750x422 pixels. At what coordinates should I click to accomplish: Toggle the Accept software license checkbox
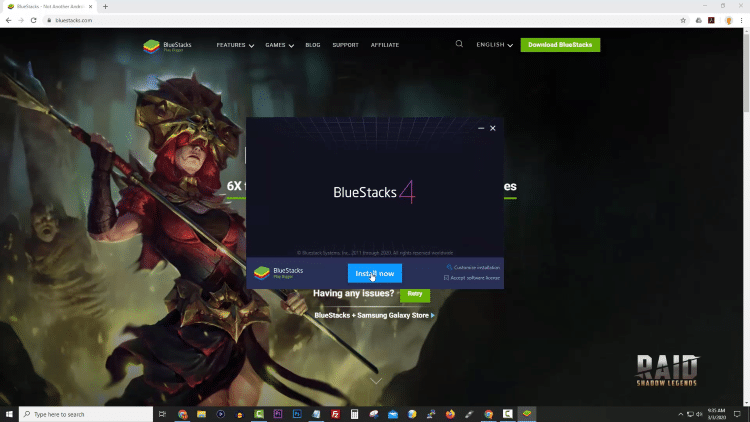(446, 277)
